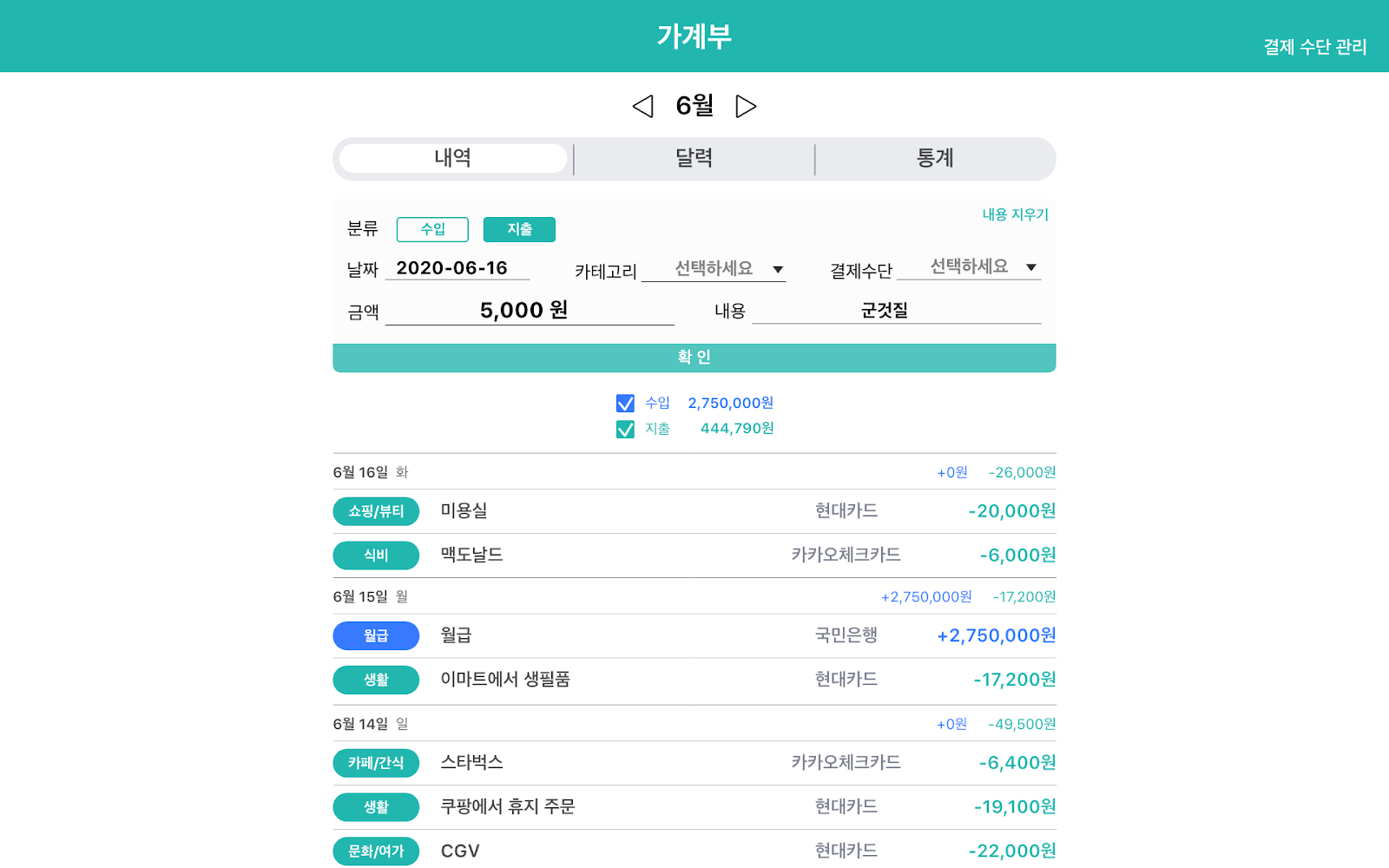
Task: Uncheck the 수입 income filter checkbox
Action: [625, 404]
